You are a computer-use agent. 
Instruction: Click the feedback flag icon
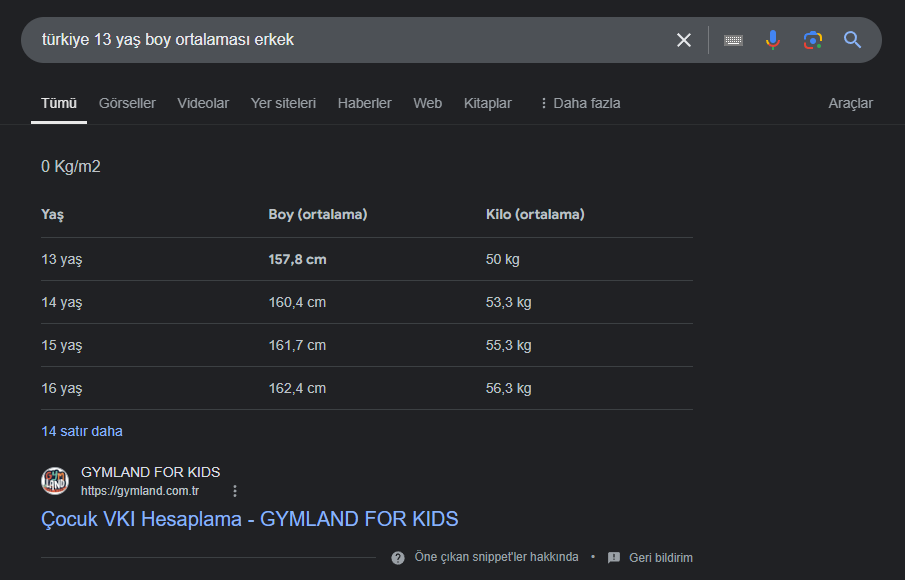614,557
